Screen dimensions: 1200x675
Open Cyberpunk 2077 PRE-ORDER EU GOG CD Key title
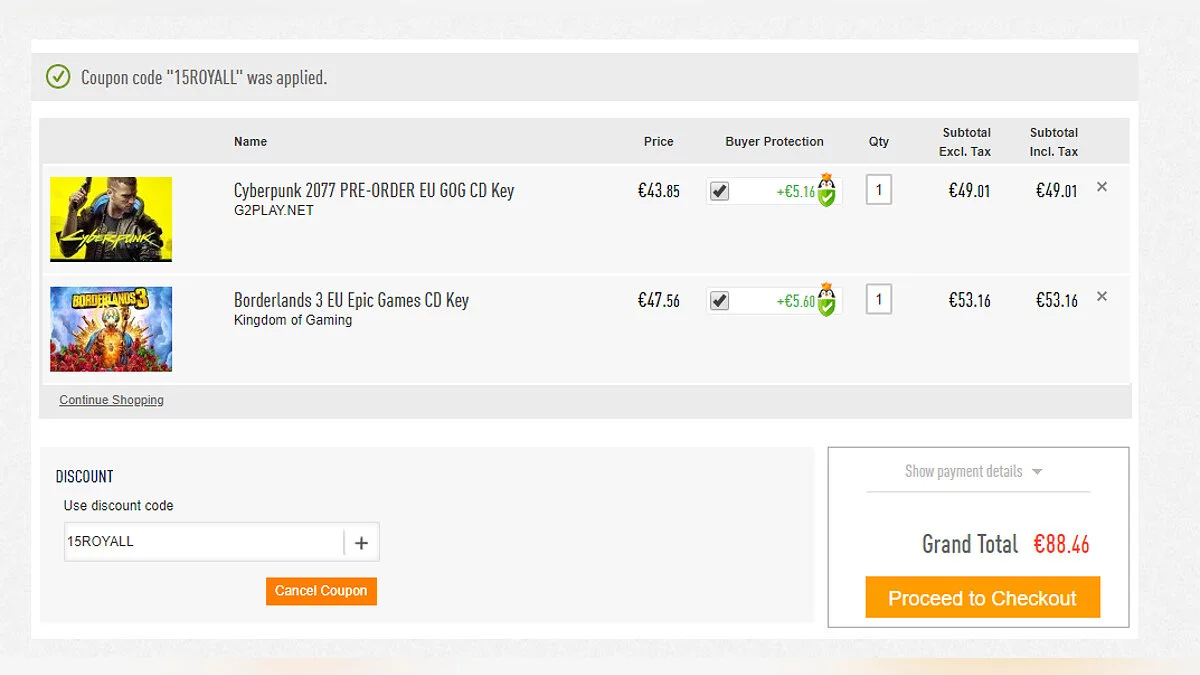click(374, 190)
